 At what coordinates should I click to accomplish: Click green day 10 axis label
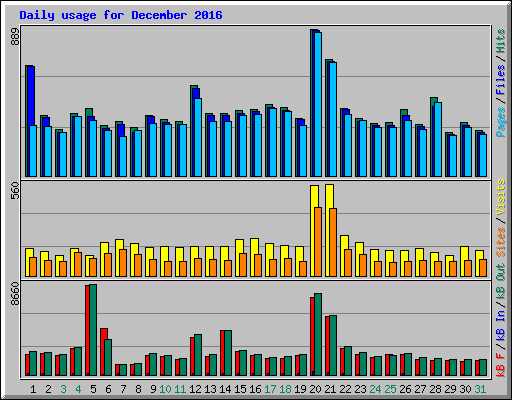click(x=165, y=389)
